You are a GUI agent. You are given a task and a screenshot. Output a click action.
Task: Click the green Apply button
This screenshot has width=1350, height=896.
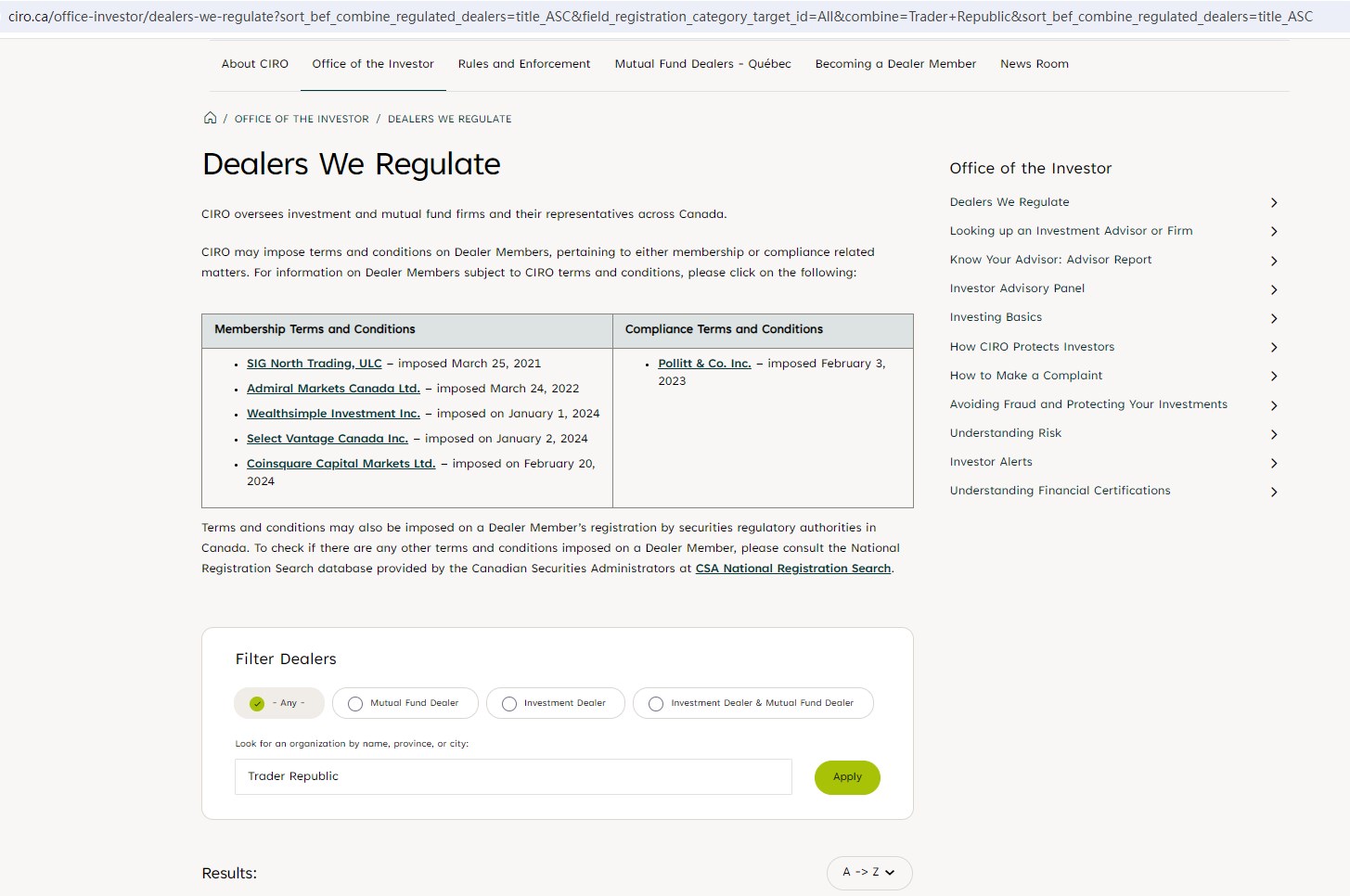pos(847,777)
